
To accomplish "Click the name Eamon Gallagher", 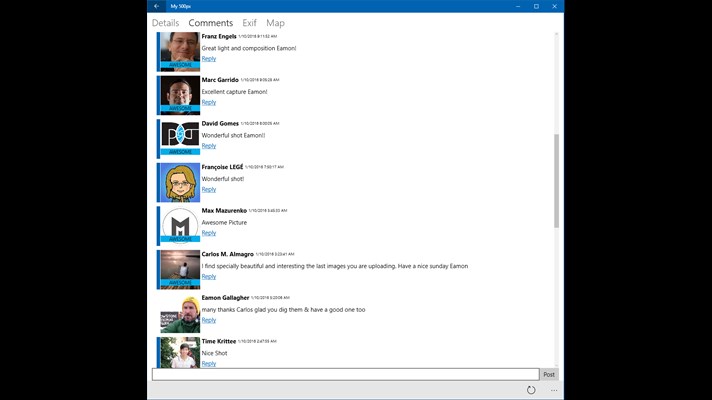I will click(225, 298).
